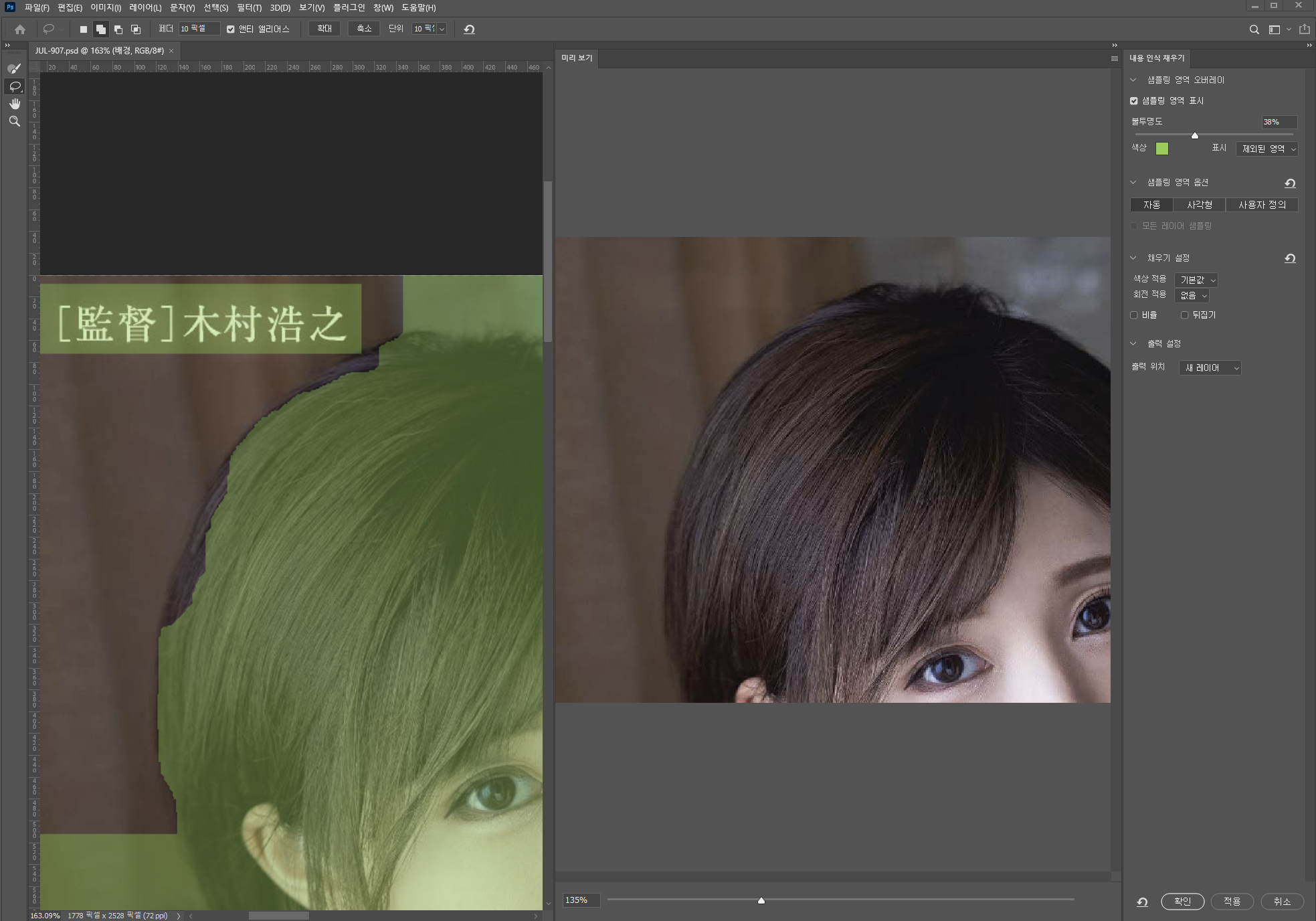Open the 필터(T) menu
This screenshot has height=921, width=1316.
click(x=249, y=8)
